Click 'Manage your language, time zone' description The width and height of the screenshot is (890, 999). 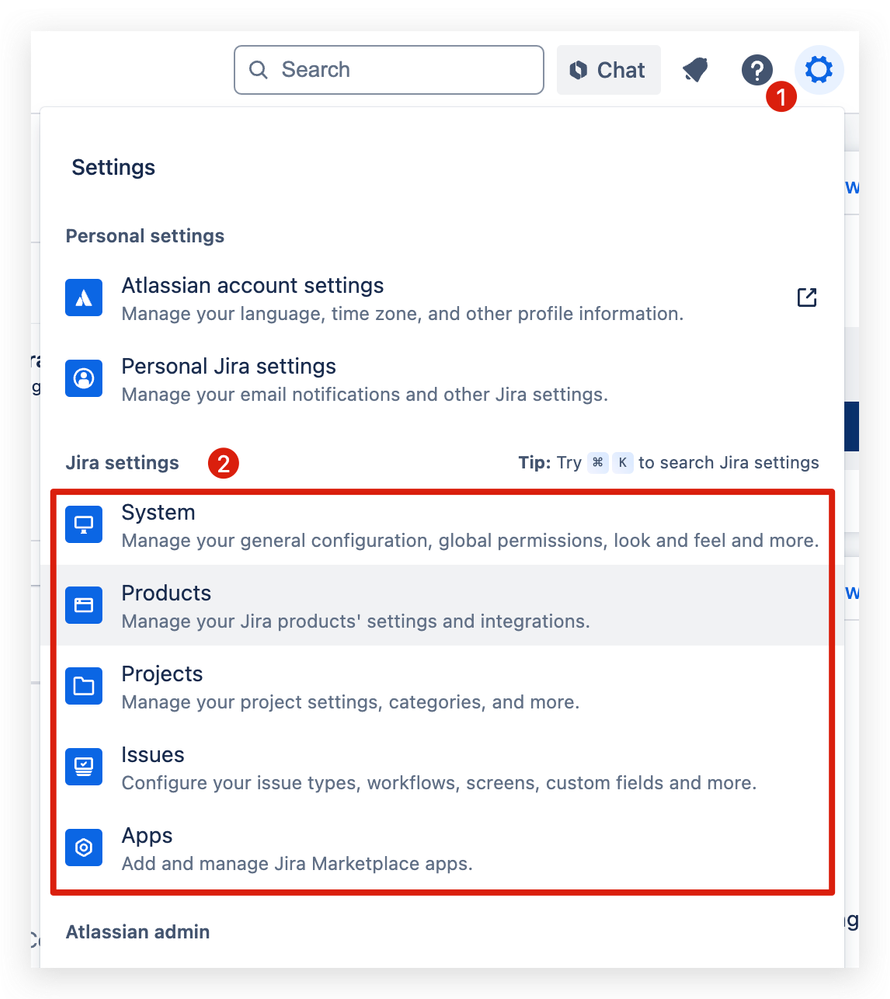coord(402,314)
